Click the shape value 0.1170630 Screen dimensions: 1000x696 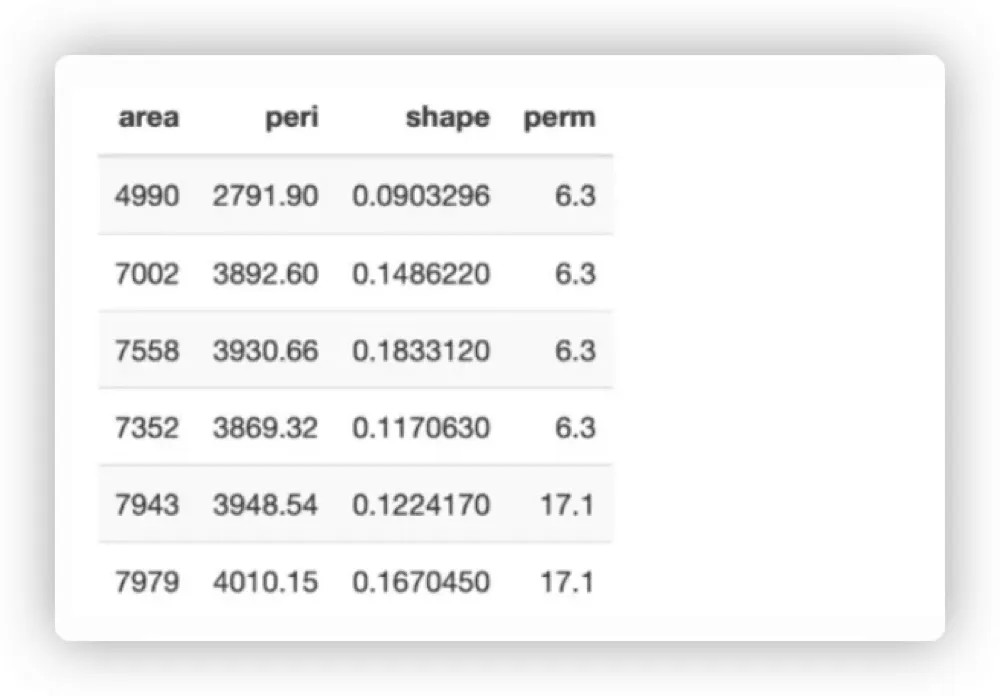pyautogui.click(x=421, y=428)
